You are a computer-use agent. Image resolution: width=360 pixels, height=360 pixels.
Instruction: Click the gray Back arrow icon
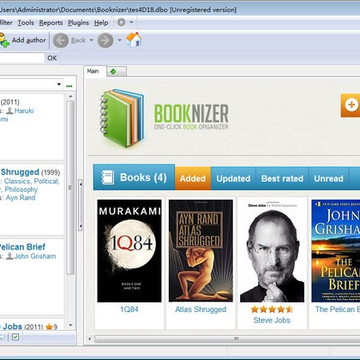click(x=61, y=40)
